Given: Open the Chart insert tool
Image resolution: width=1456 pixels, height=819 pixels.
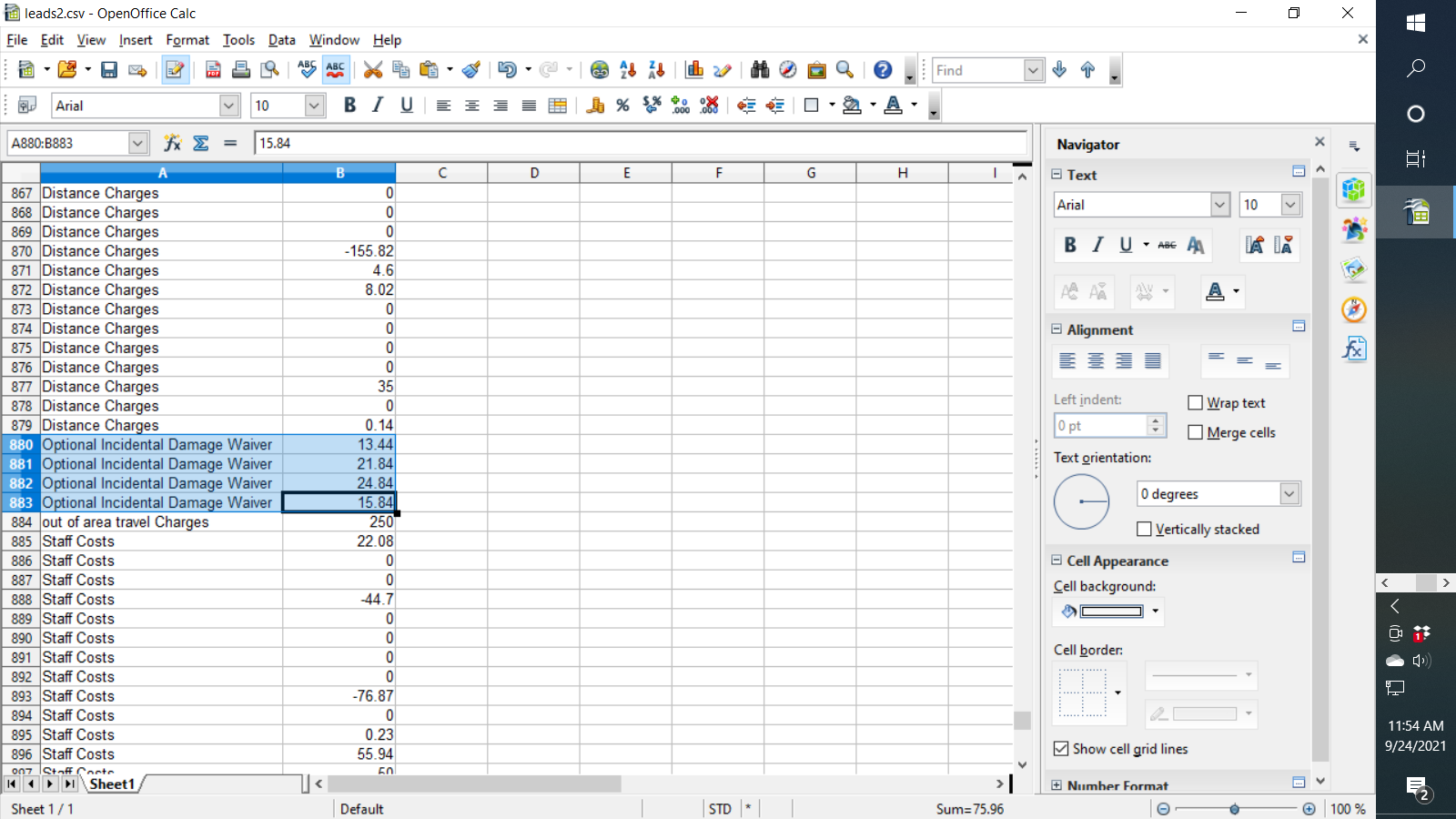Looking at the screenshot, I should 694,70.
